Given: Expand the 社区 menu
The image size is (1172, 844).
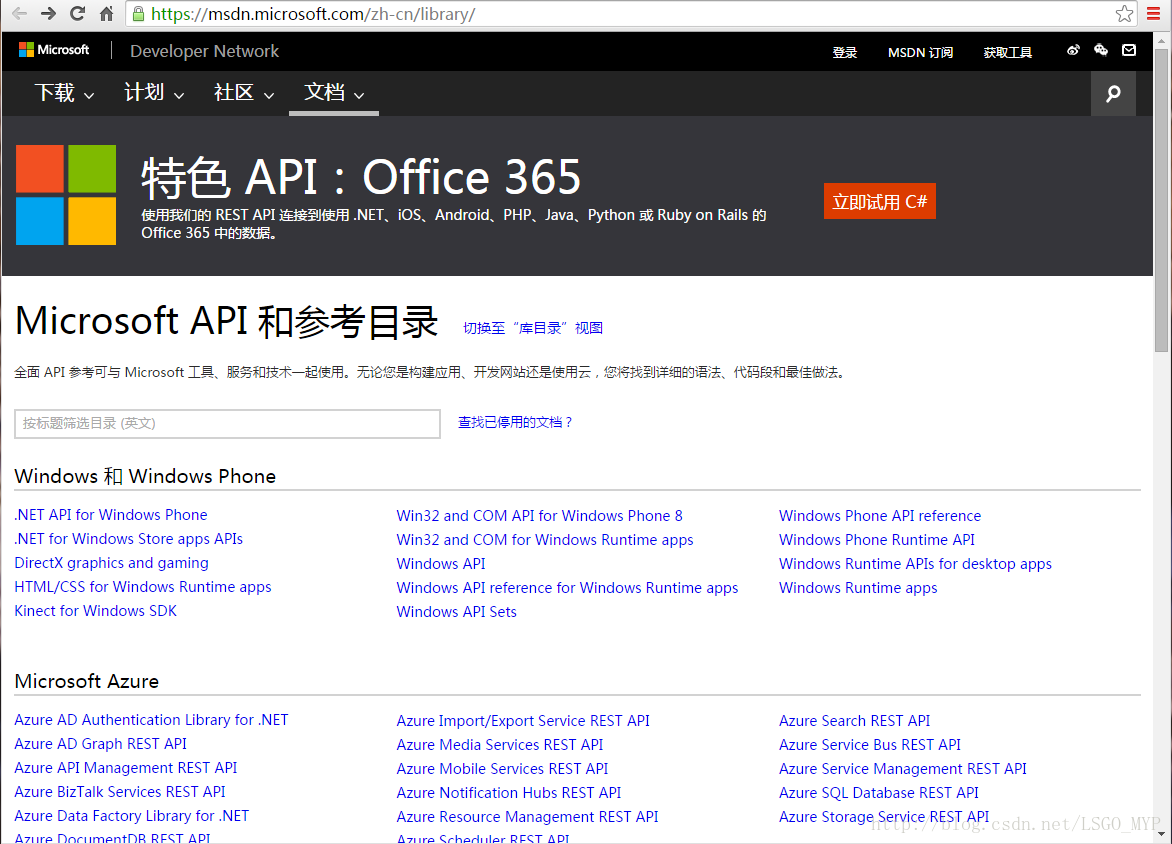Looking at the screenshot, I should pyautogui.click(x=244, y=93).
